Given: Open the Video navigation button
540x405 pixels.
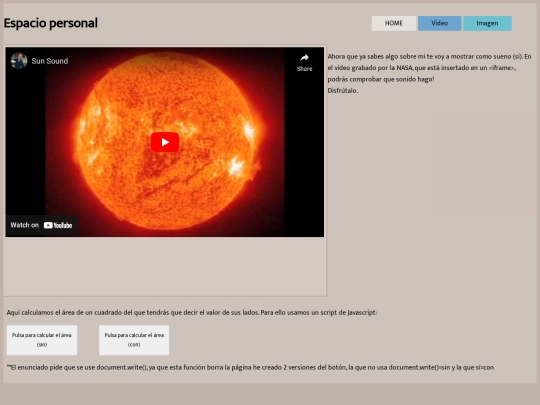Looking at the screenshot, I should 439,23.
